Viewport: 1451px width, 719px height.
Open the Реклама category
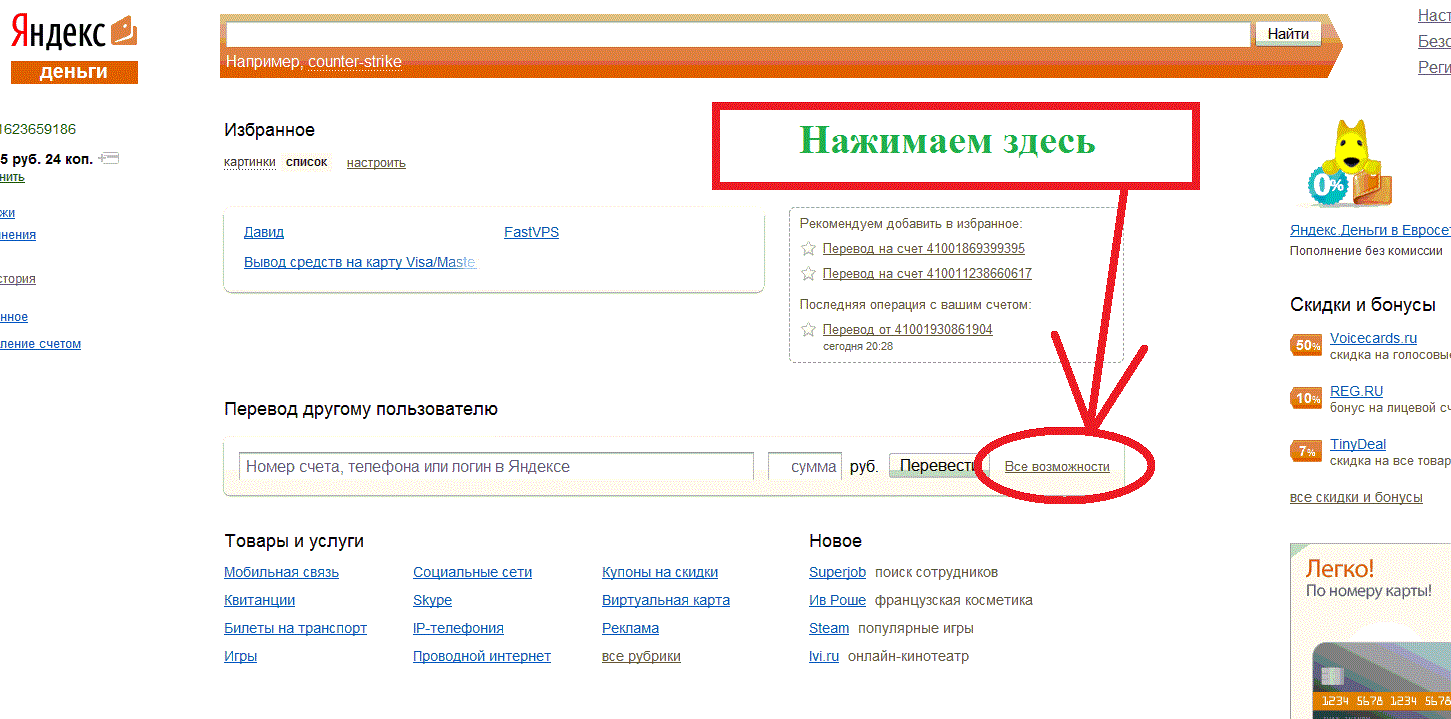tap(630, 628)
